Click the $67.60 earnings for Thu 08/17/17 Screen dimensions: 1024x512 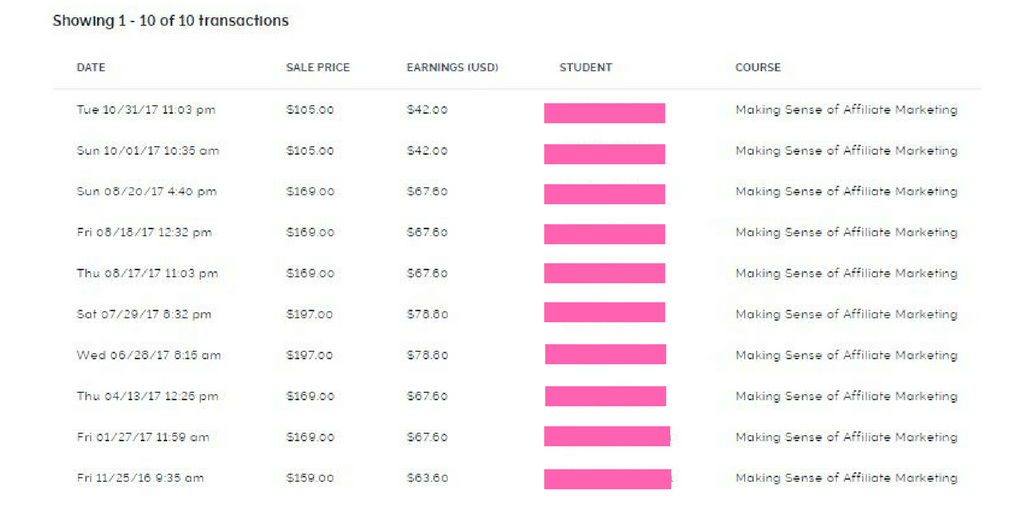pyautogui.click(x=427, y=273)
